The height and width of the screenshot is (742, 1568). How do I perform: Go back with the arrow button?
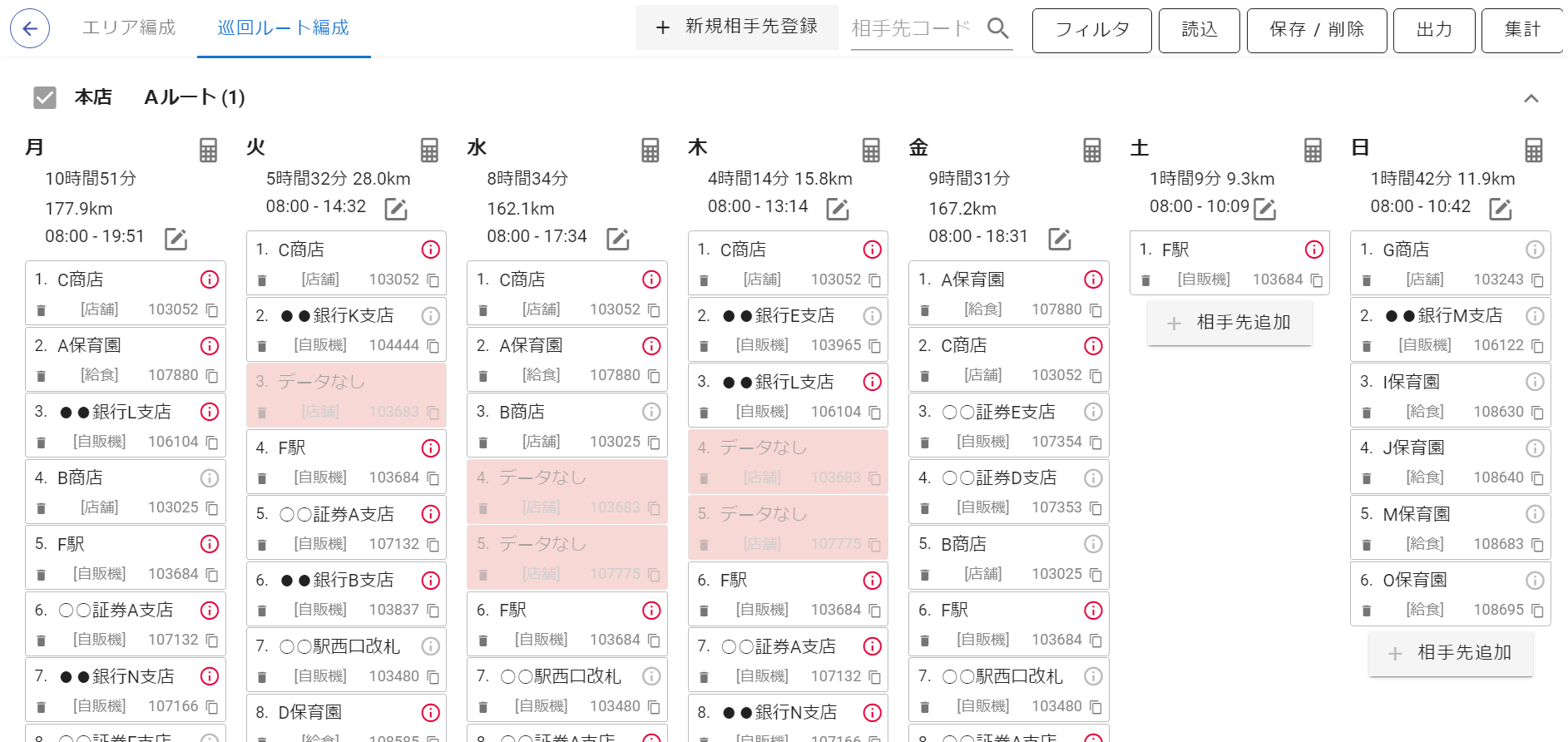click(30, 29)
